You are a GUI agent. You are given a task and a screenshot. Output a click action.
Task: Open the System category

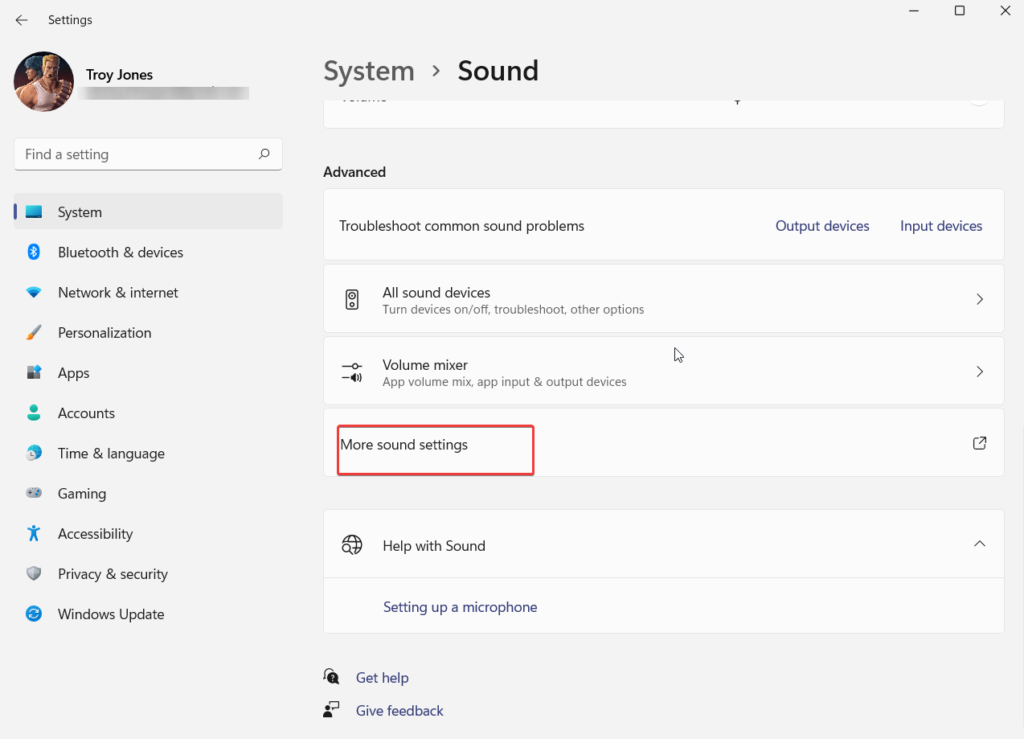(x=148, y=212)
